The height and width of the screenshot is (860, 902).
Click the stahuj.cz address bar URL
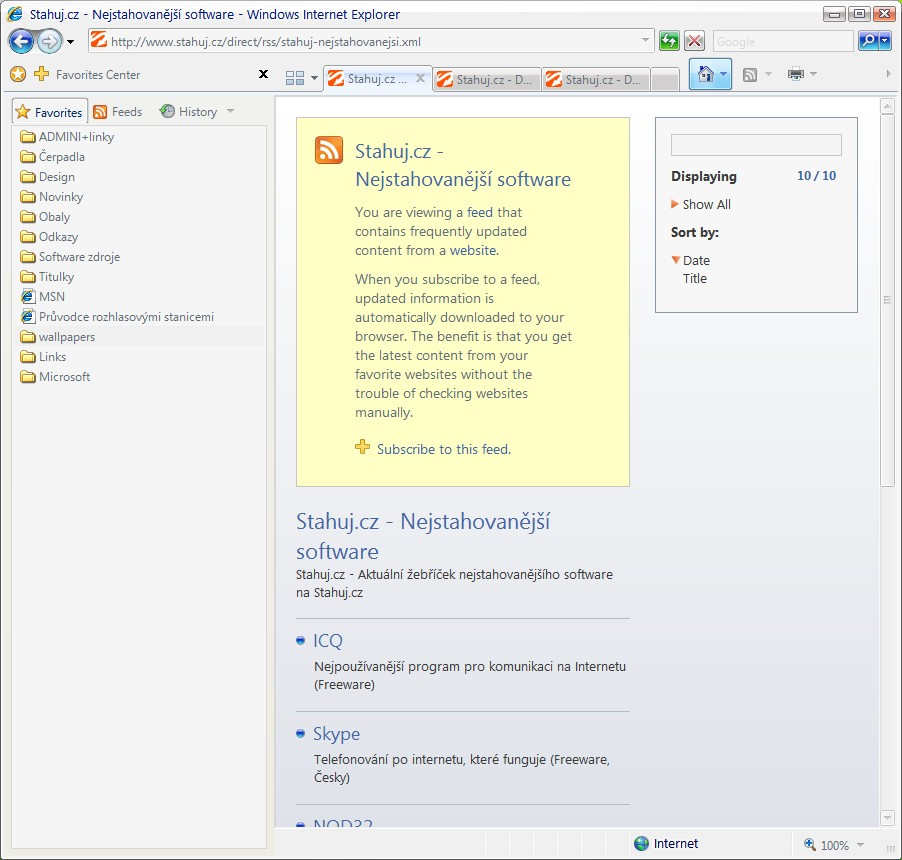(x=265, y=41)
